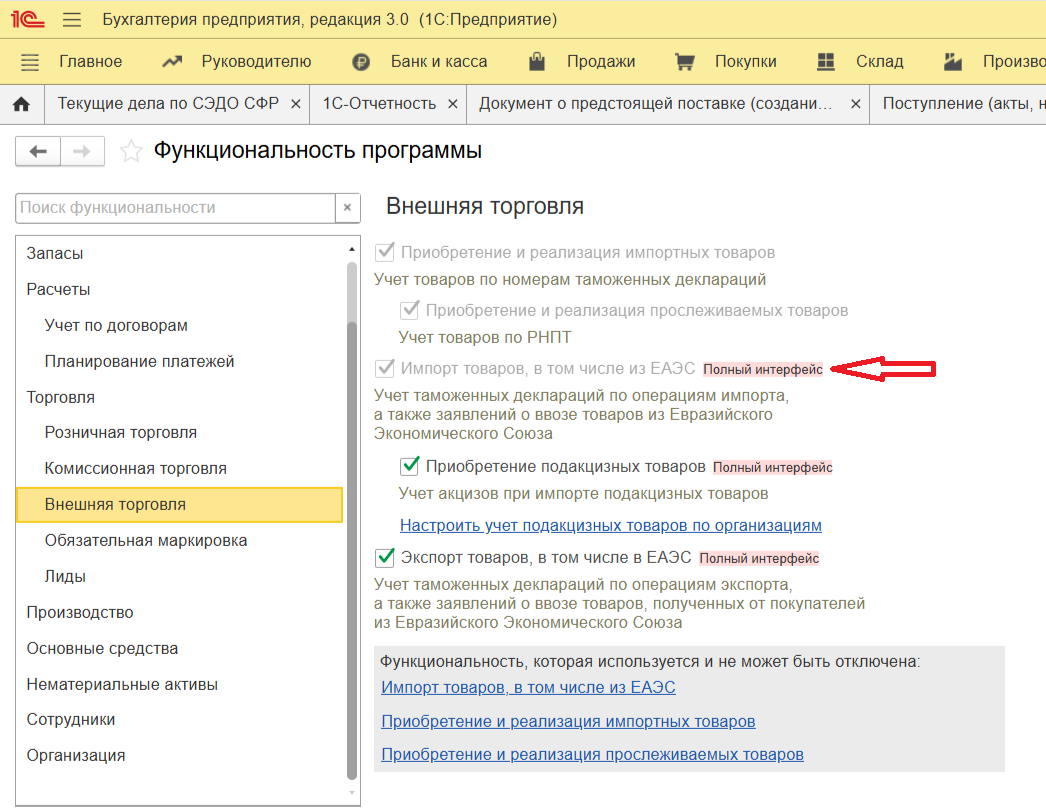Image resolution: width=1046 pixels, height=808 pixels.
Task: Follow Приобретение и реализация прослеживаемых товаров link
Action: [592, 755]
